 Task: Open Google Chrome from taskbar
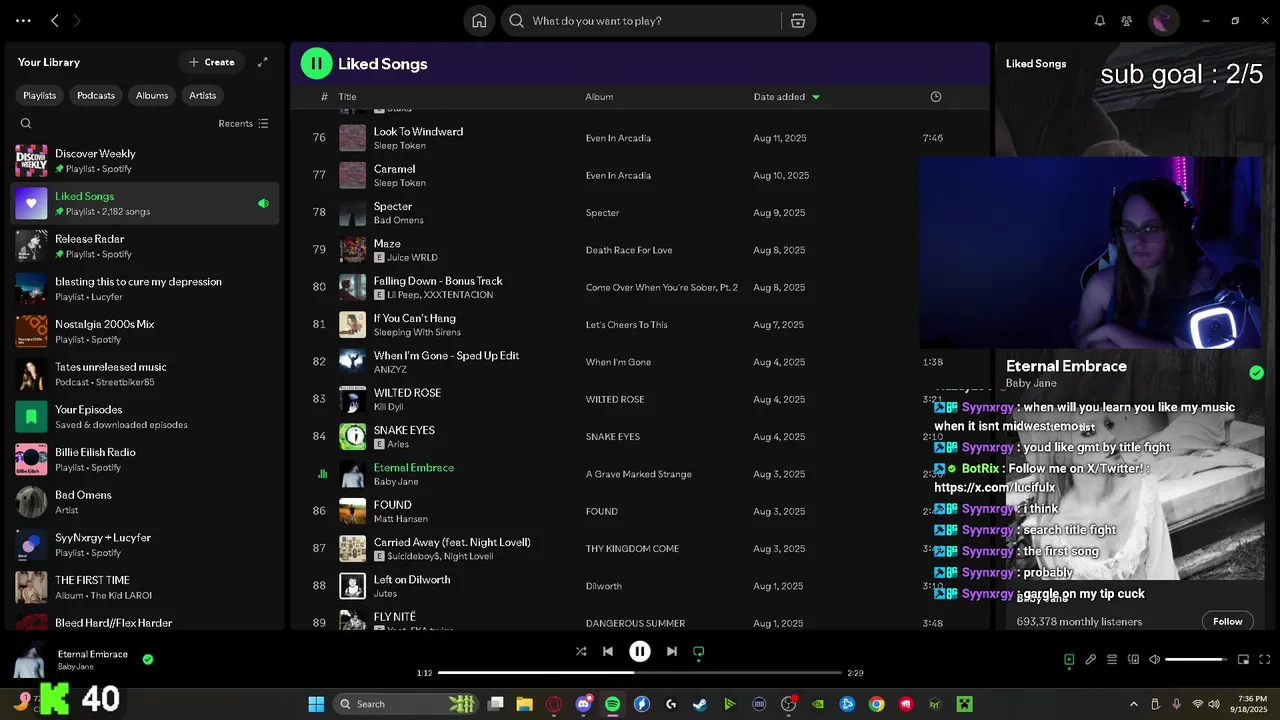876,704
